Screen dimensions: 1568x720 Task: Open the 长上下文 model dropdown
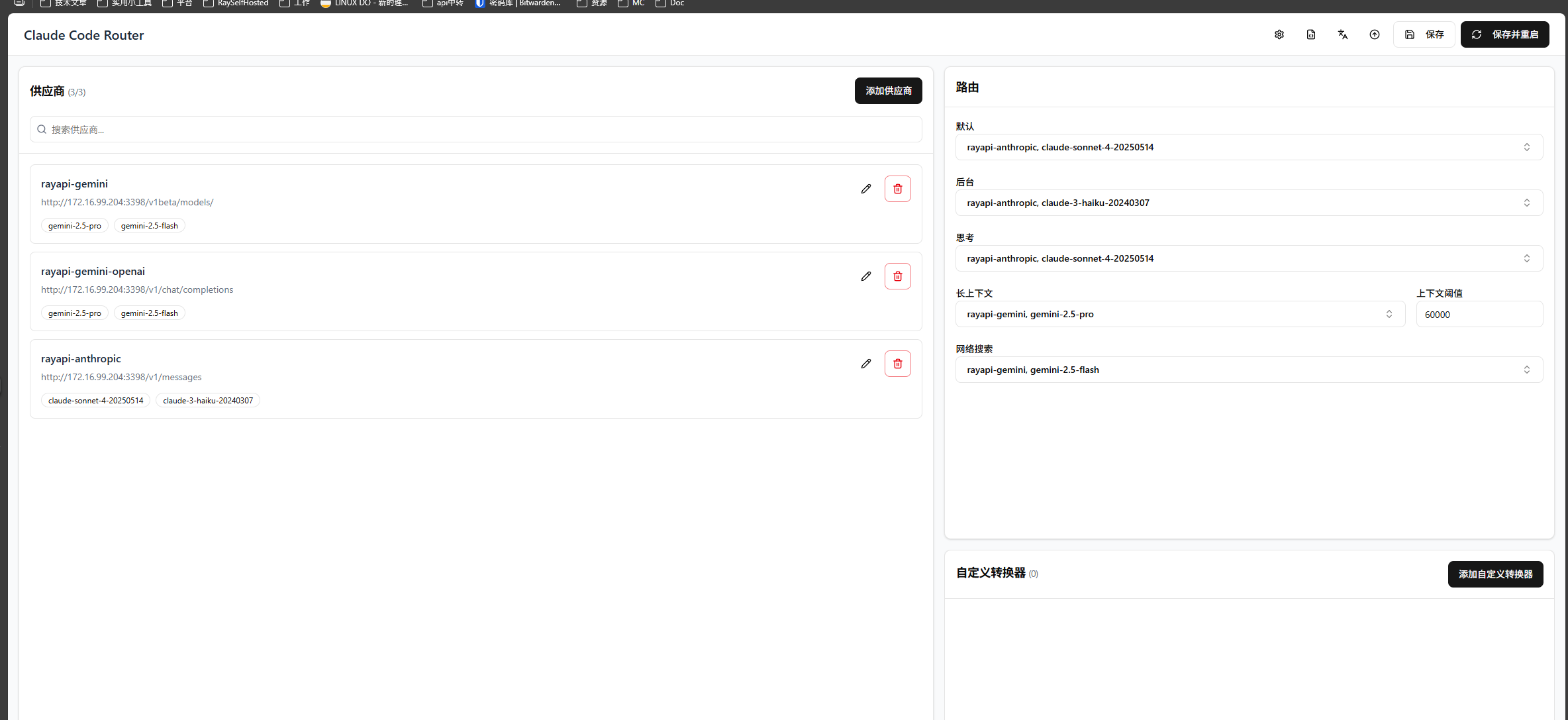(x=1180, y=314)
